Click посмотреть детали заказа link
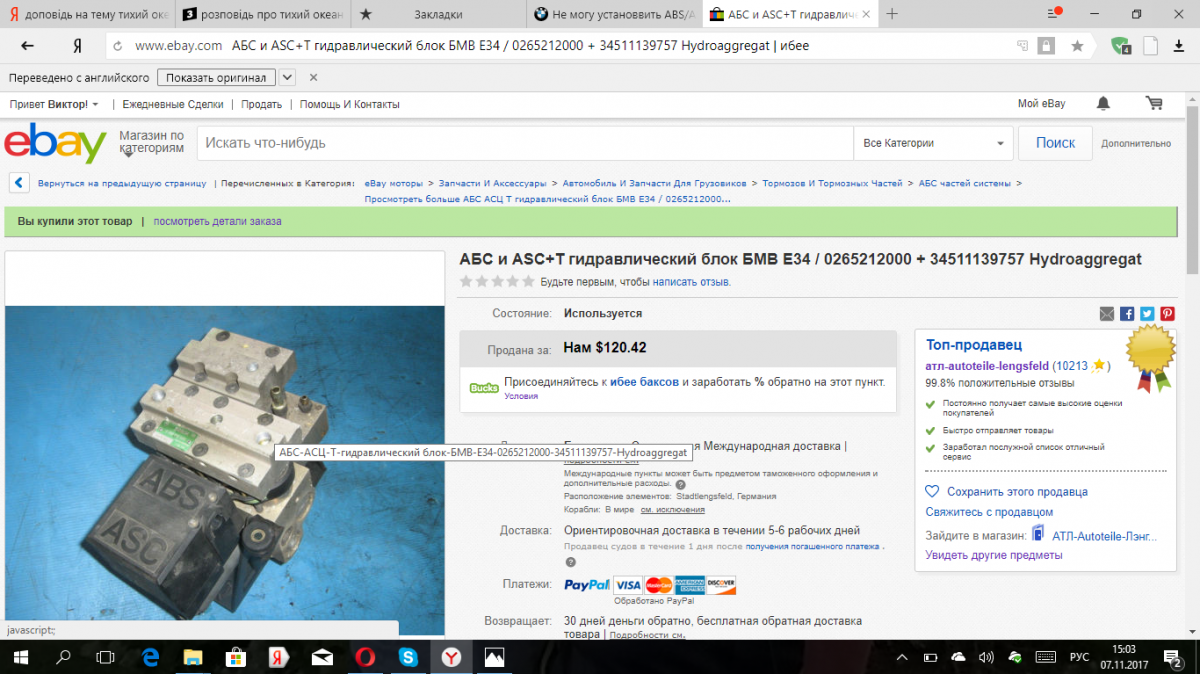The height and width of the screenshot is (674, 1200). point(218,221)
